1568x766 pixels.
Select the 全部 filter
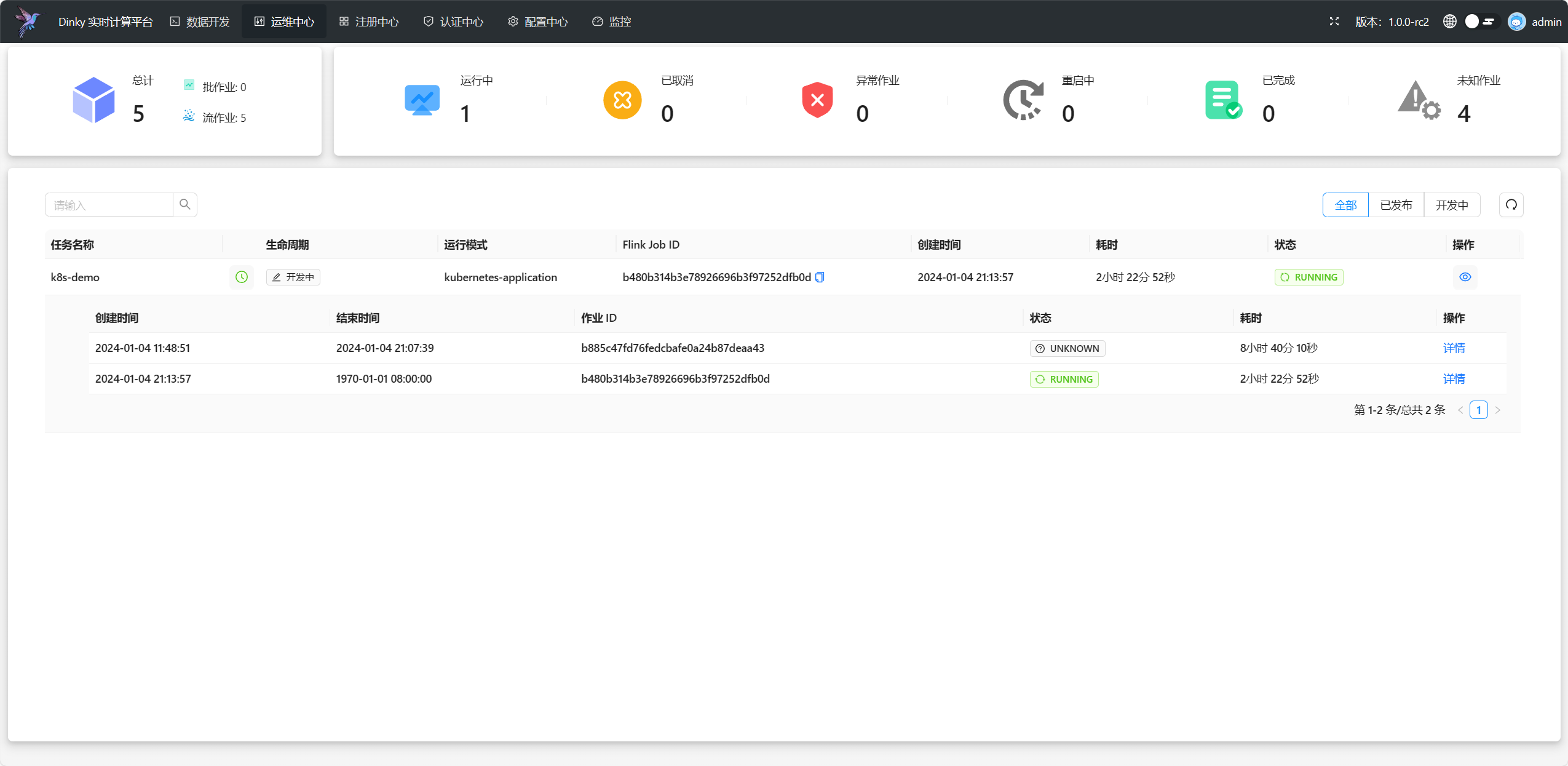click(x=1345, y=205)
